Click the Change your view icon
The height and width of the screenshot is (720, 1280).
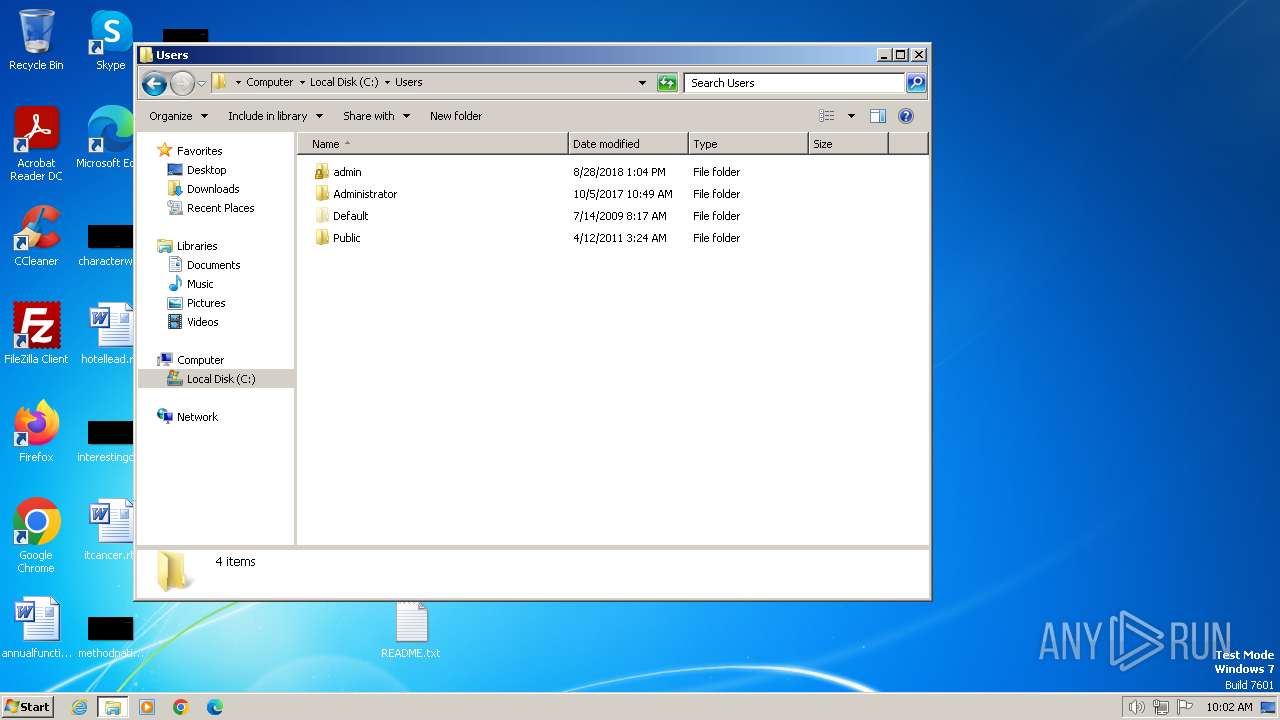tap(827, 116)
